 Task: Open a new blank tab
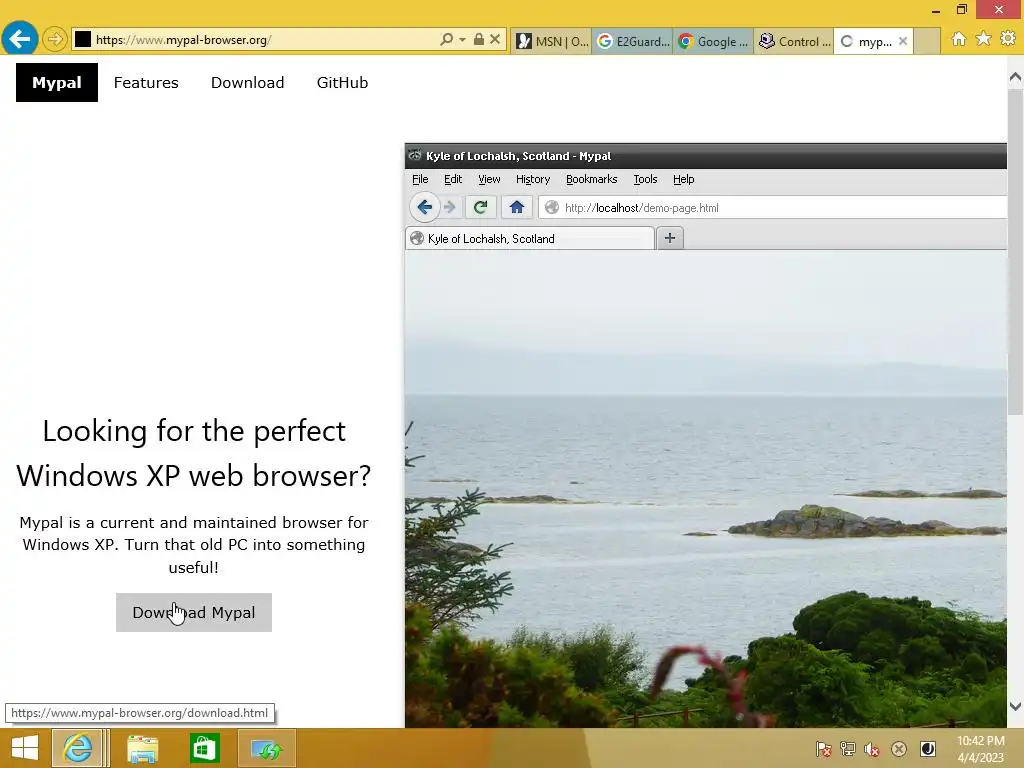[x=927, y=42]
